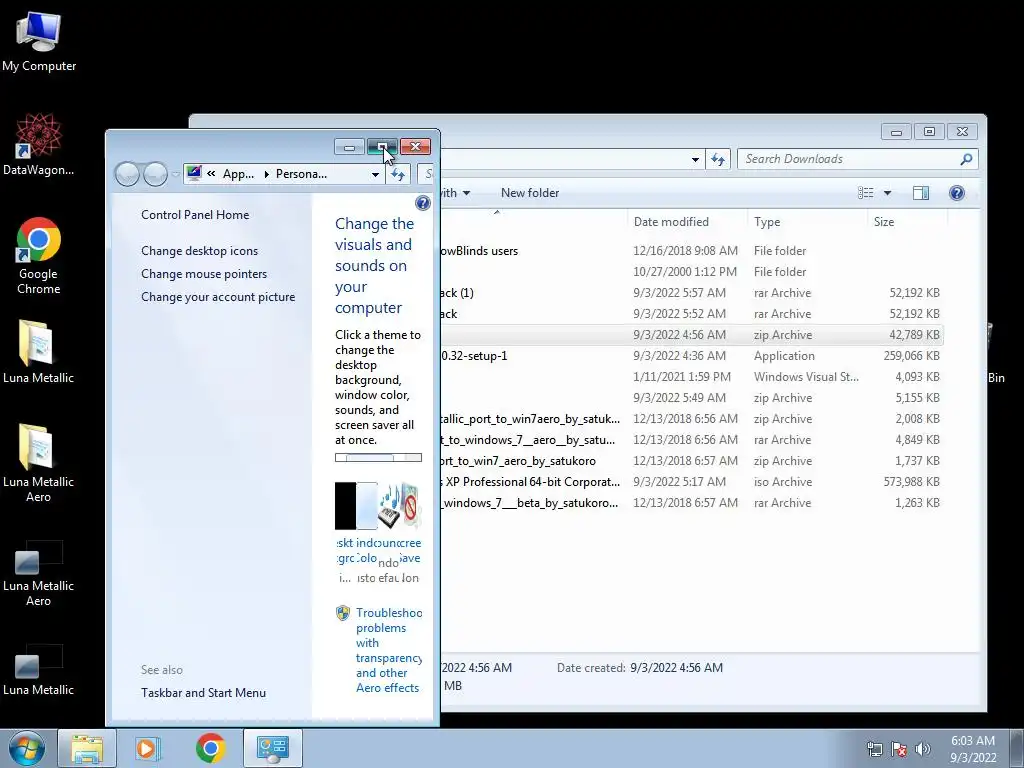Click the Windows Start orb
1024x768 pixels.
pos(27,748)
